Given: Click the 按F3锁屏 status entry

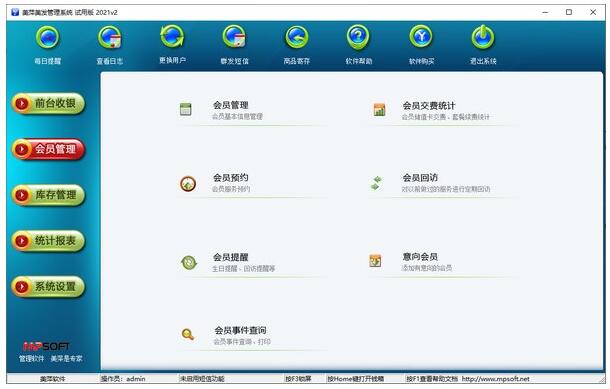Looking at the screenshot, I should [x=298, y=378].
